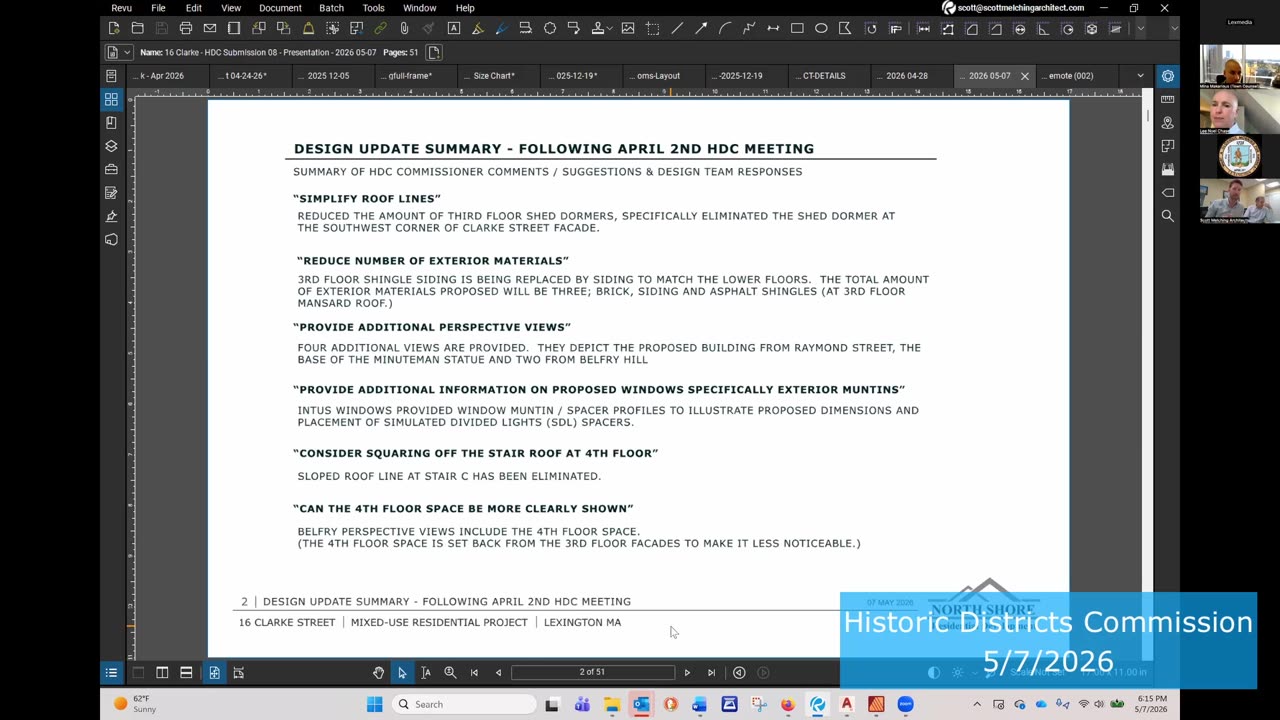Open the Thumbnails panel in left sidebar
This screenshot has width=1280, height=720.
pos(111,99)
